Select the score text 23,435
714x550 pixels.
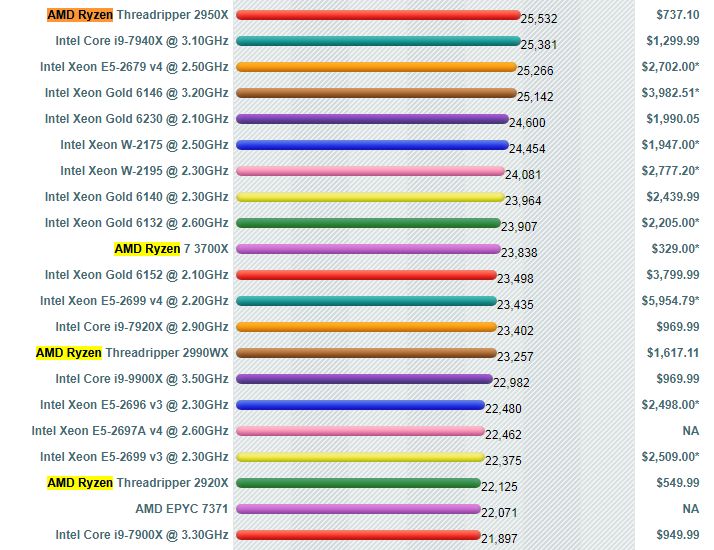(515, 305)
